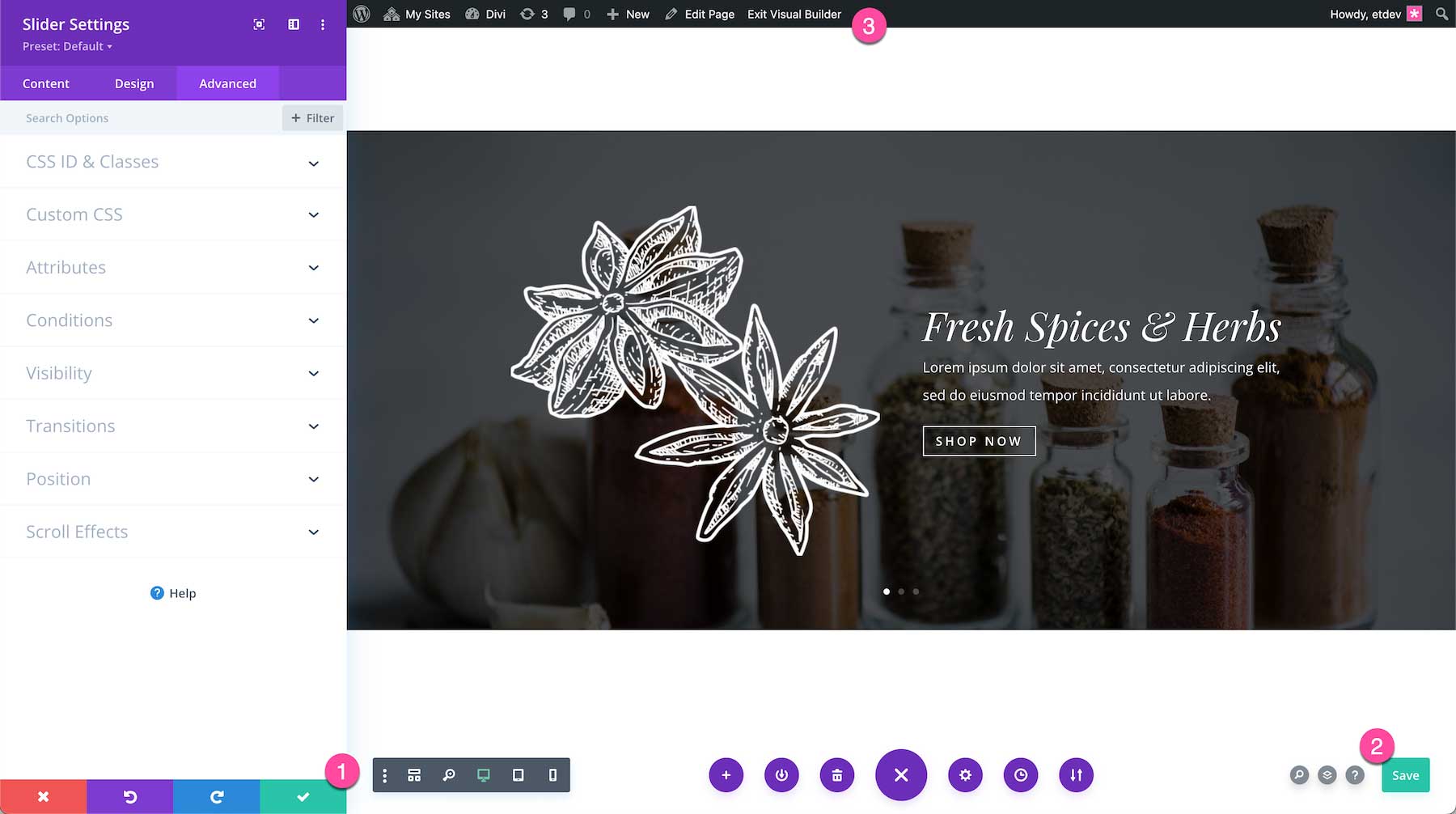1456x814 pixels.
Task: Open editing history clock button
Action: [1021, 775]
